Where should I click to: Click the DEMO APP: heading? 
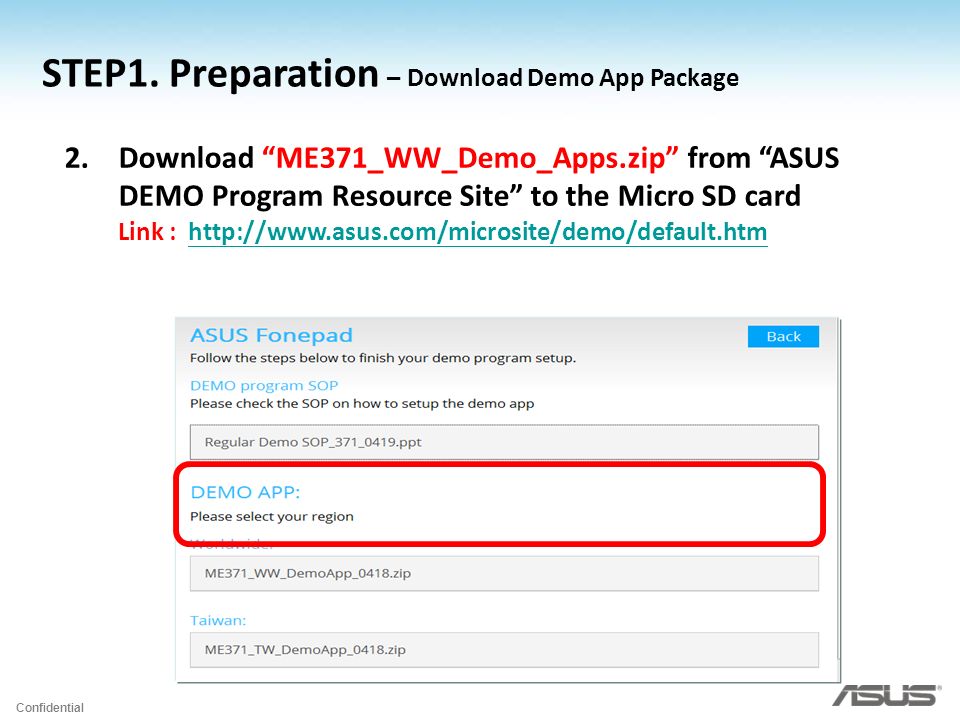coord(245,492)
